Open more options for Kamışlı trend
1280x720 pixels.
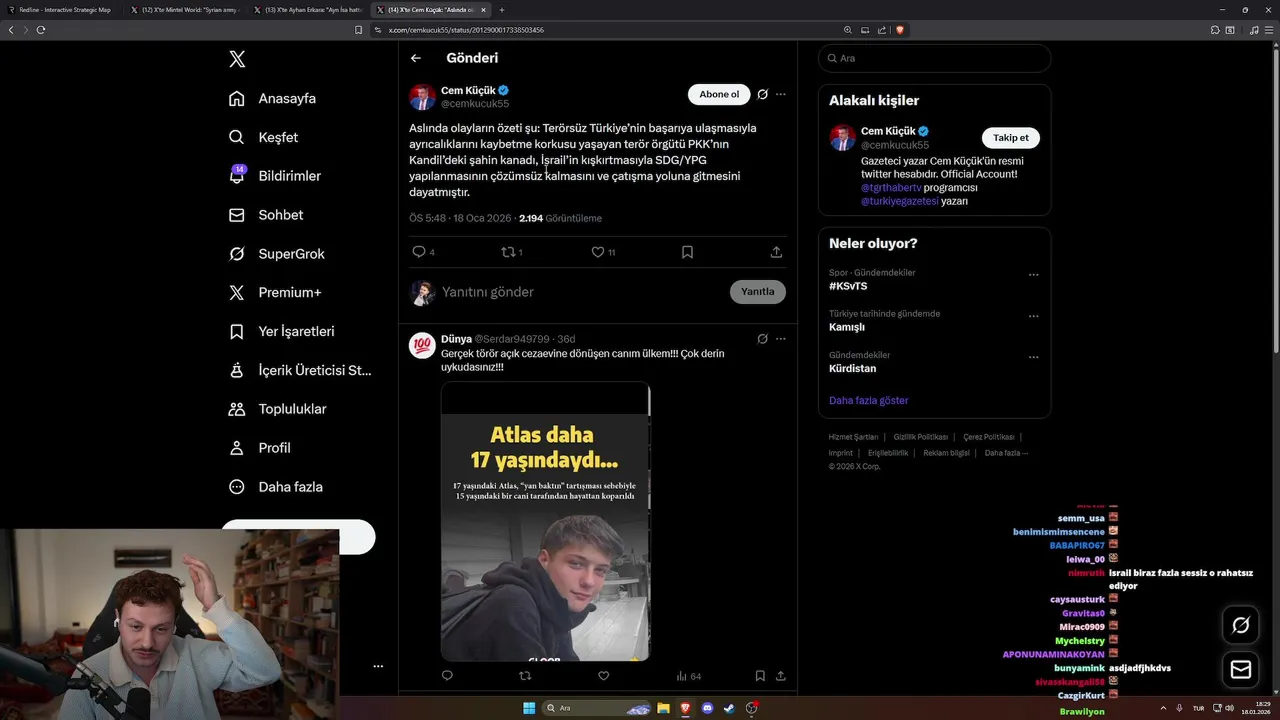point(1033,316)
